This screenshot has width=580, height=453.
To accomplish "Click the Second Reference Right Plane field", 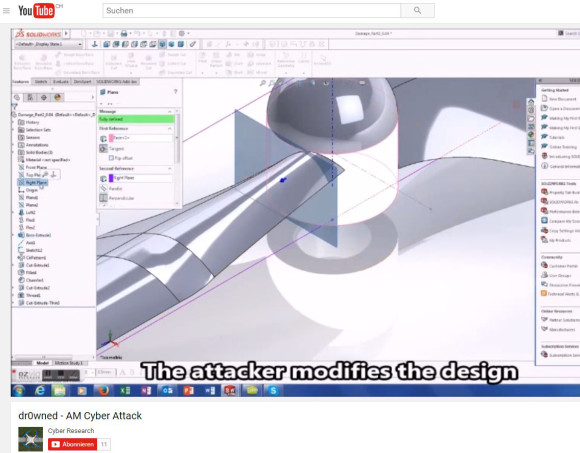I will coord(141,178).
